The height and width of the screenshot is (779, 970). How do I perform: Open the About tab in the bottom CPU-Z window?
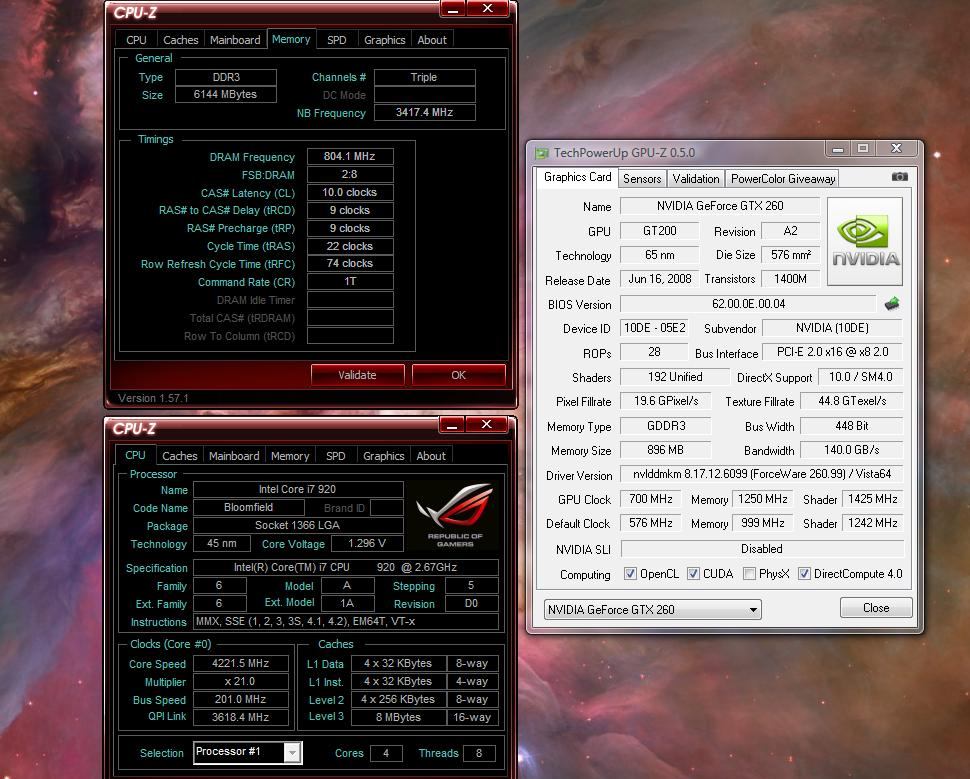pyautogui.click(x=431, y=456)
